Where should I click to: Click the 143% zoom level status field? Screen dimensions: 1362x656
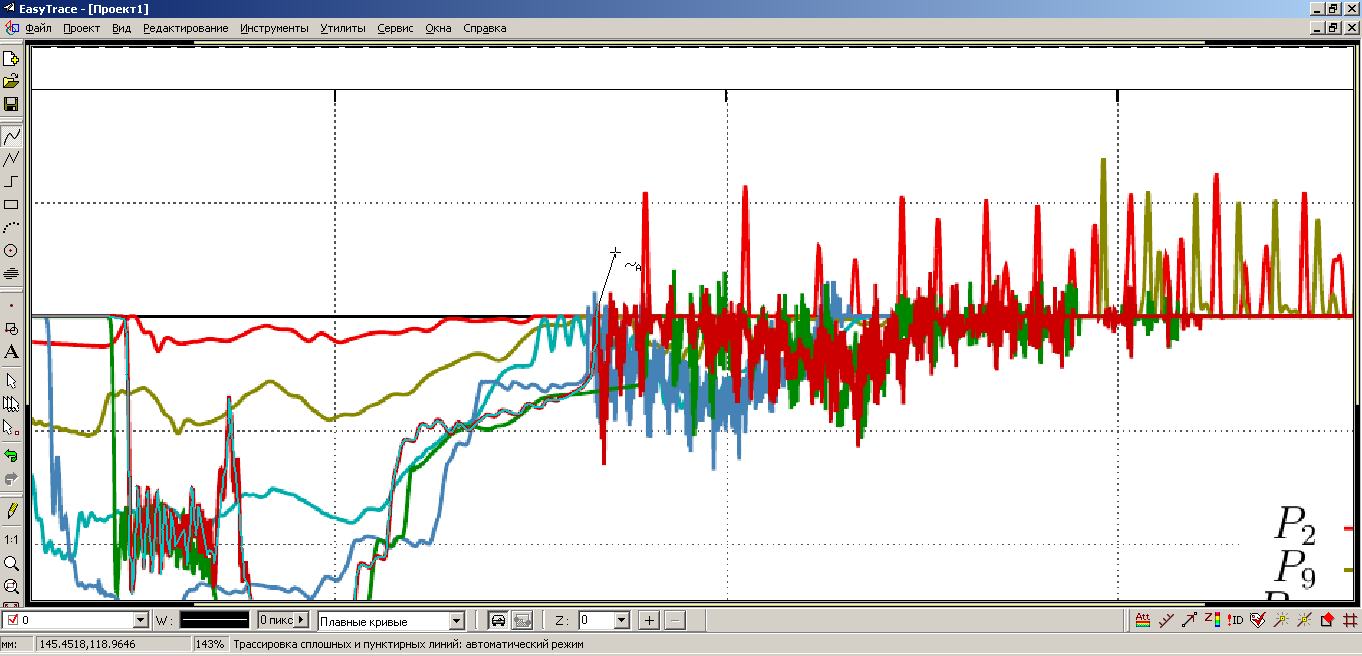click(x=210, y=644)
